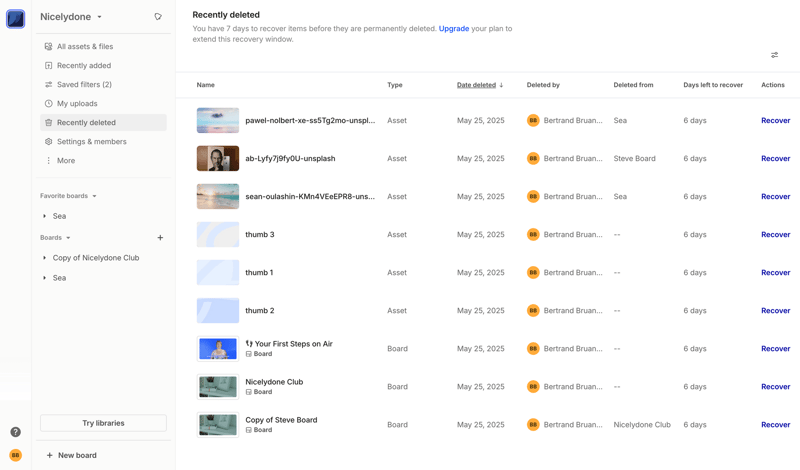Viewport: 800px width, 470px height.
Task: Open All assets & files
Action: click(84, 47)
